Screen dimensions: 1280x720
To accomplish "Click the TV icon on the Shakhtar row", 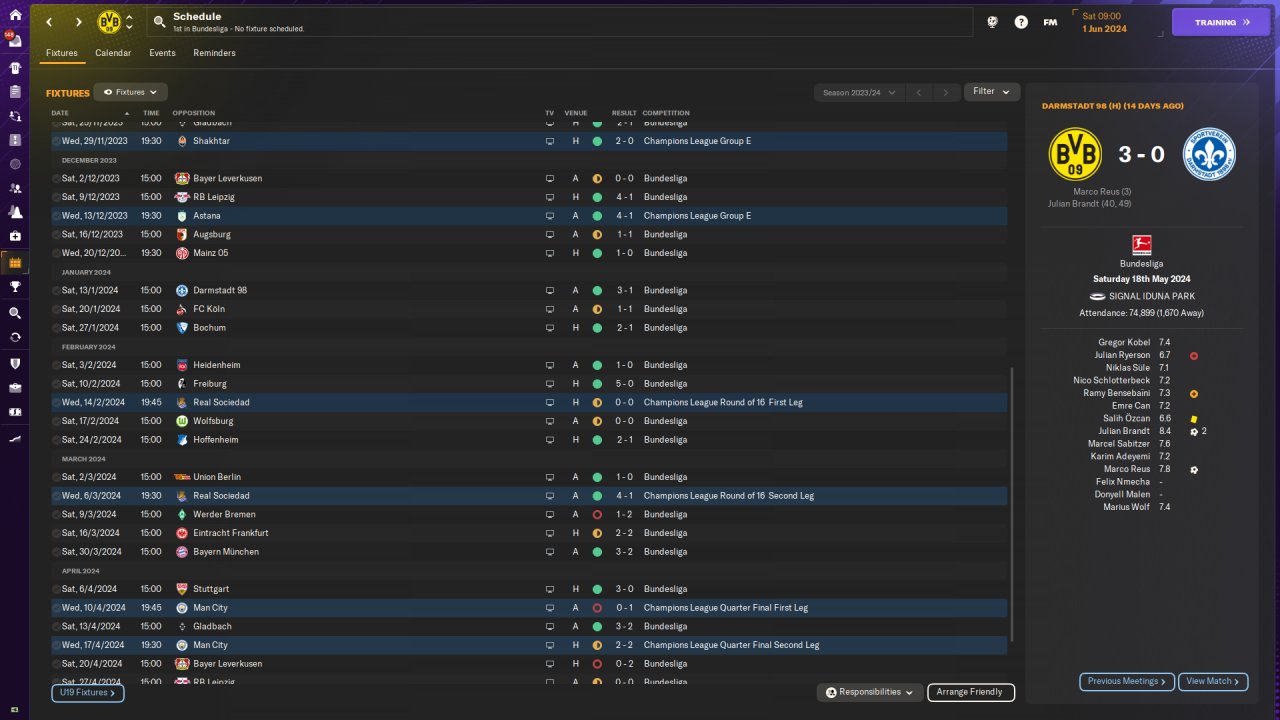I will 549,141.
